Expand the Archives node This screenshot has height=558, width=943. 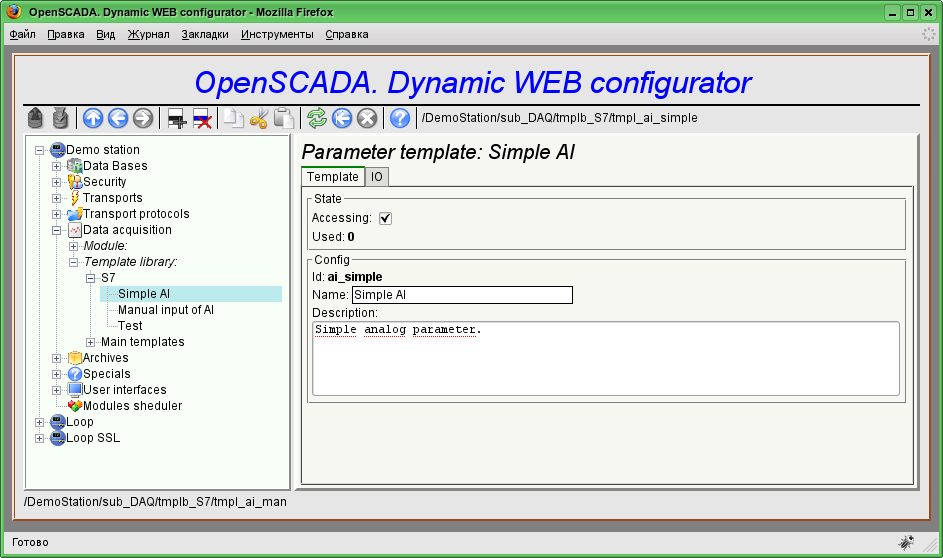tap(57, 358)
